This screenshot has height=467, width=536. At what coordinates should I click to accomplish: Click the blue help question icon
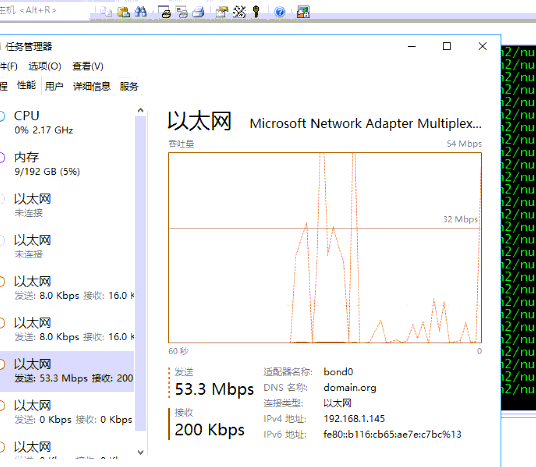[x=280, y=12]
